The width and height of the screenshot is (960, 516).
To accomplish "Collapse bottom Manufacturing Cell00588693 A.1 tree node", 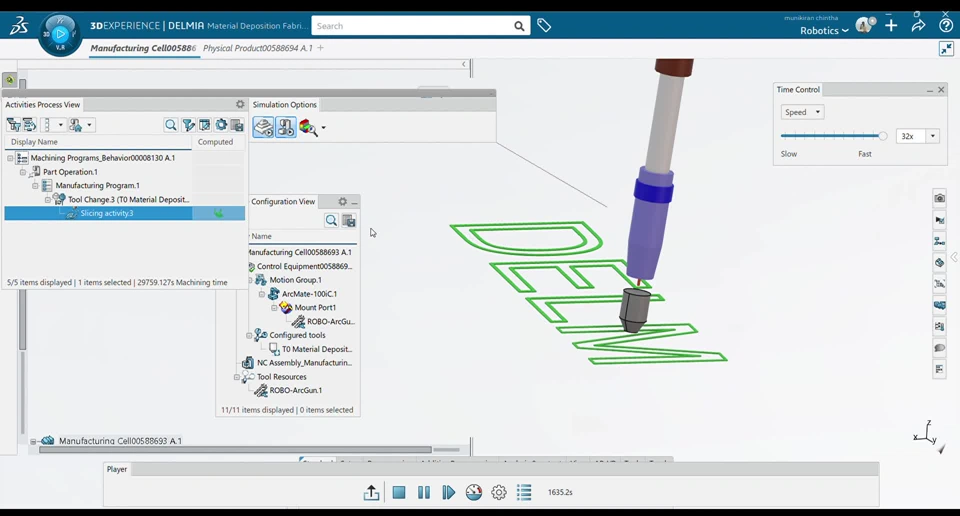I will [x=33, y=441].
